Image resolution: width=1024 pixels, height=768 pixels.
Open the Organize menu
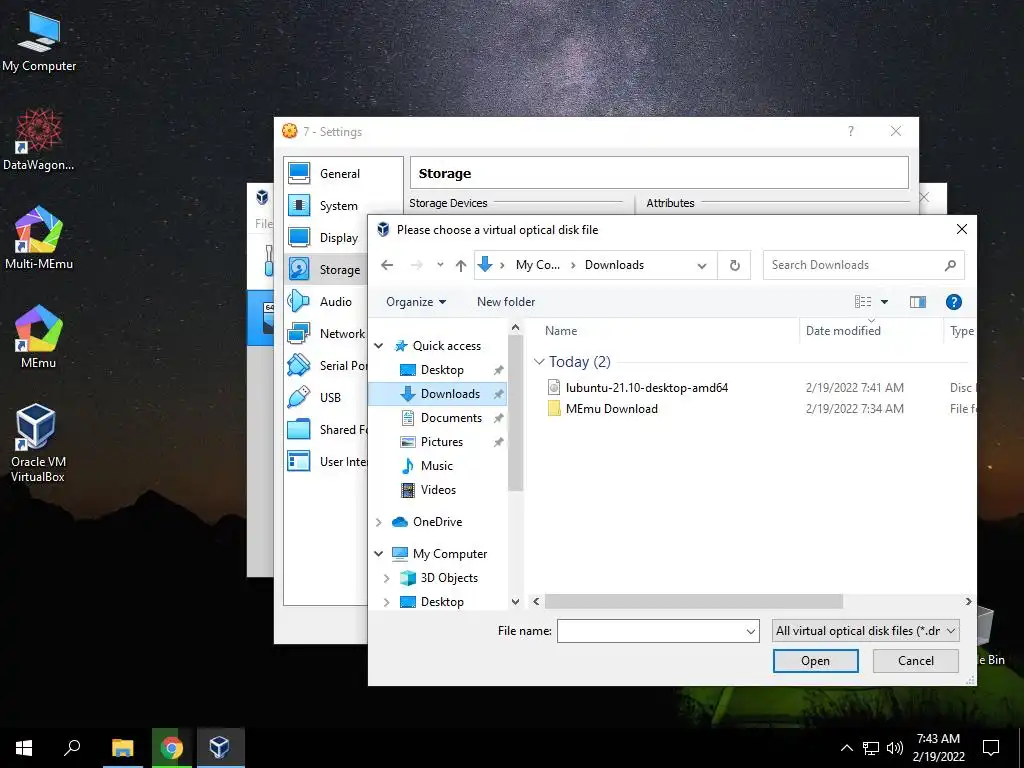click(416, 302)
